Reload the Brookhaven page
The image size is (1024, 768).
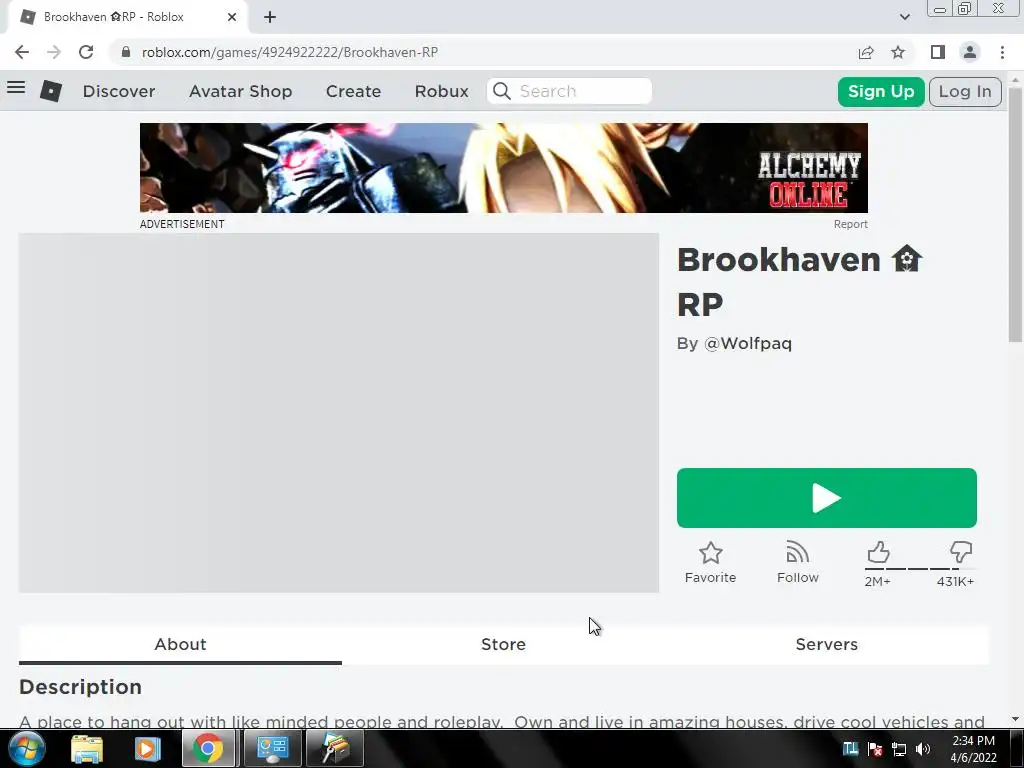tap(86, 52)
